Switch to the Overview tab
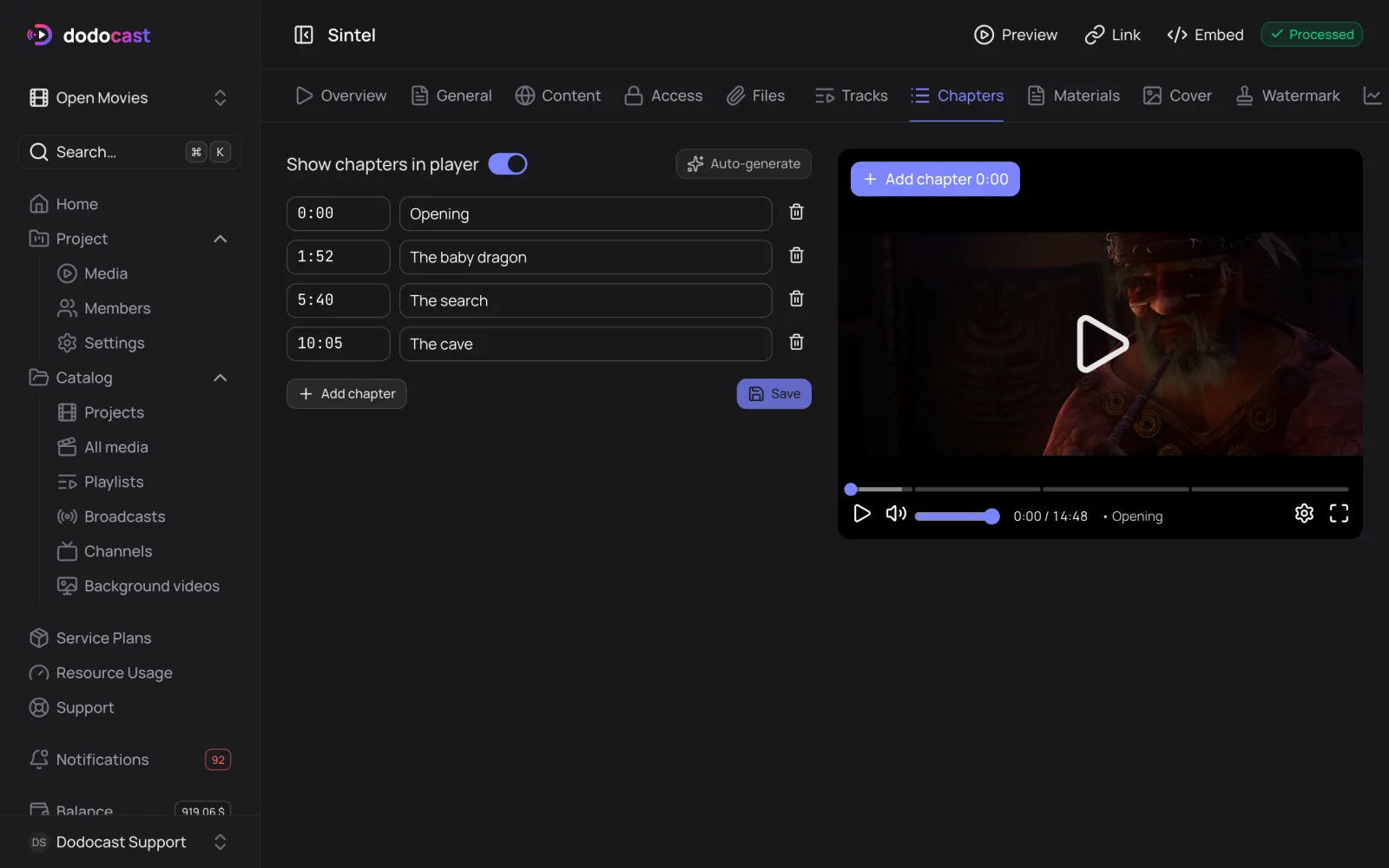The height and width of the screenshot is (868, 1389). [x=341, y=95]
